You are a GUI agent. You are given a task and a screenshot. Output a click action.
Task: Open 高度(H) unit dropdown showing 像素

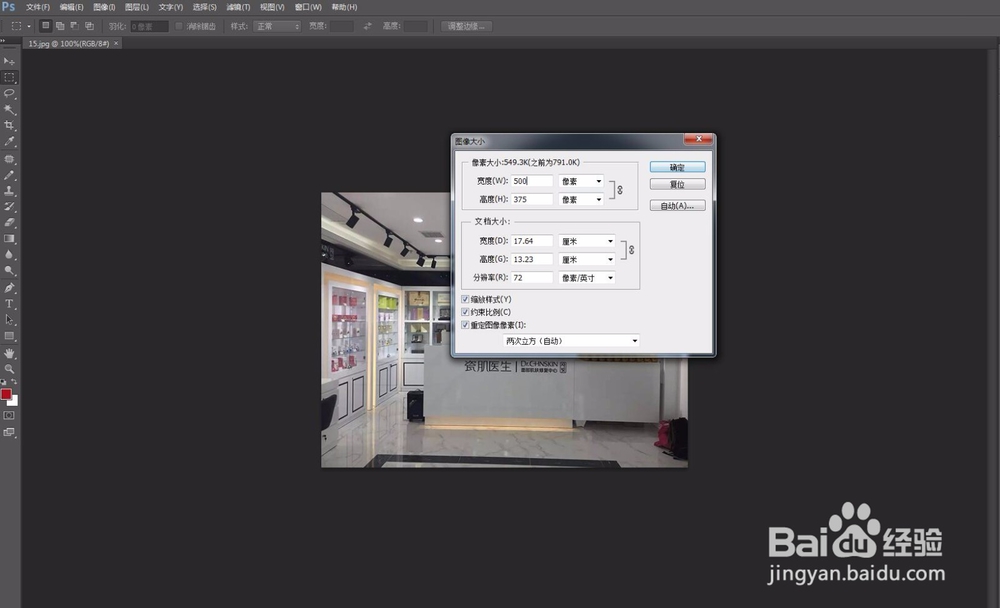(x=581, y=200)
